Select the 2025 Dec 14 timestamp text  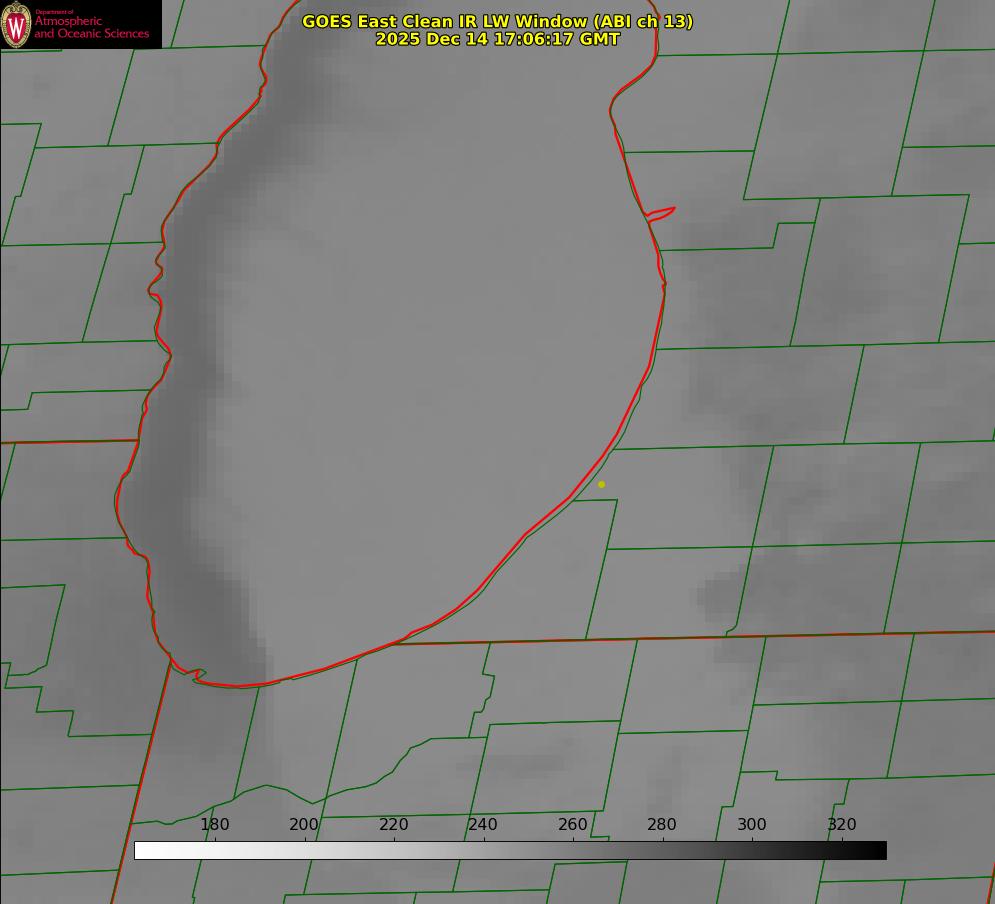pyautogui.click(x=497, y=39)
